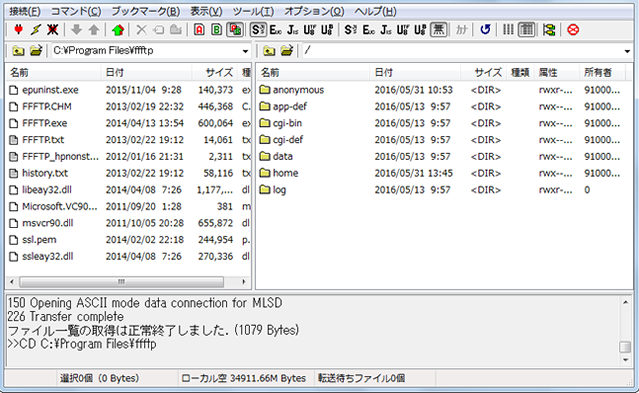This screenshot has height=393, width=639.
Task: Sort remote list by 属性 column header
Action: tap(556, 73)
